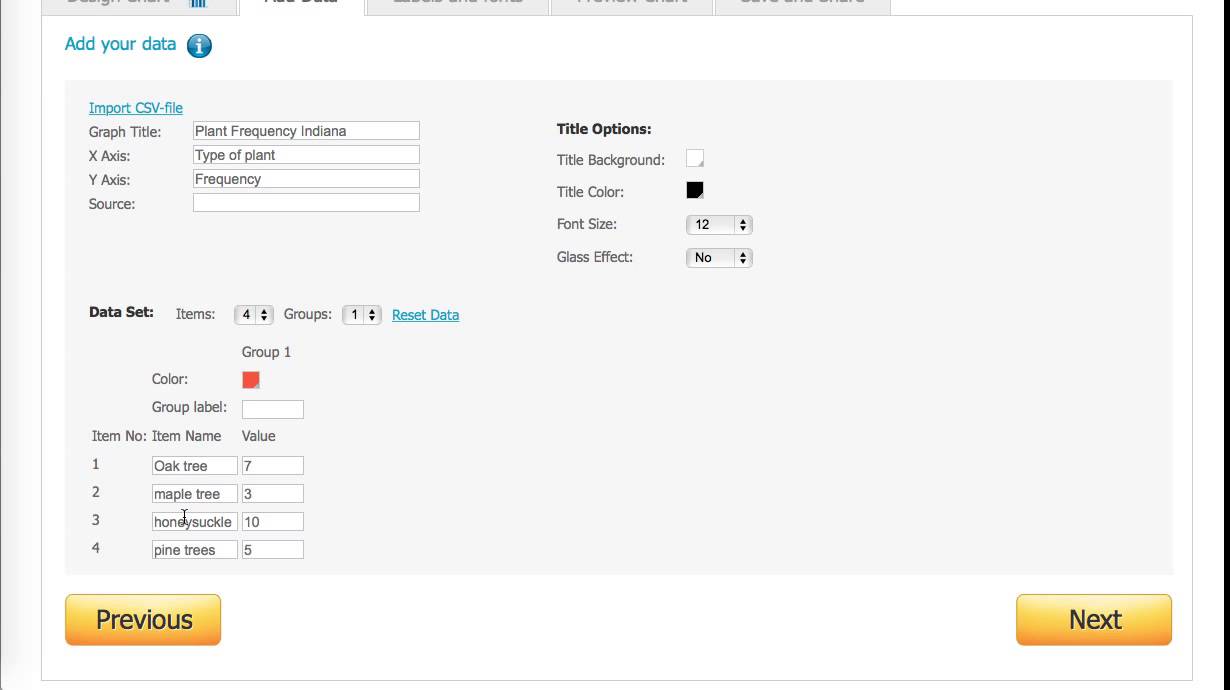
Task: Click the empty Source input field
Action: click(x=306, y=203)
